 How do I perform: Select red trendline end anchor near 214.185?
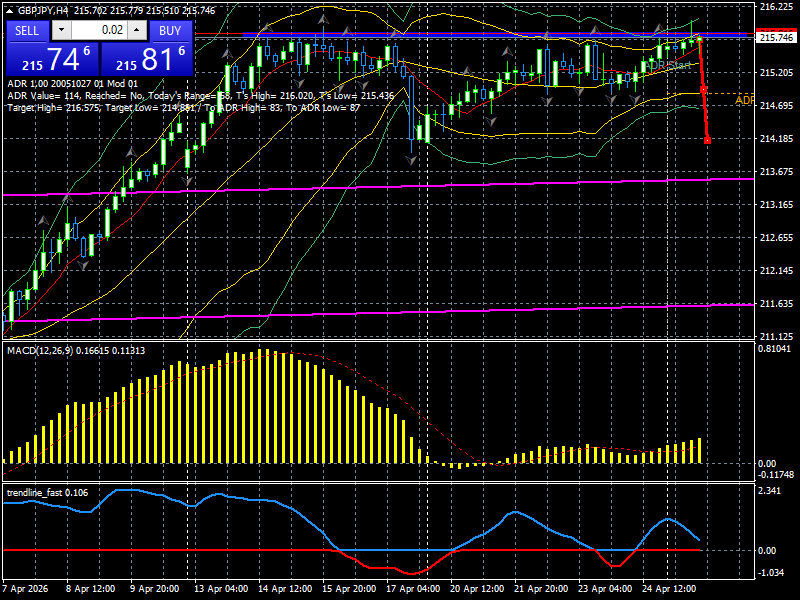[x=707, y=140]
